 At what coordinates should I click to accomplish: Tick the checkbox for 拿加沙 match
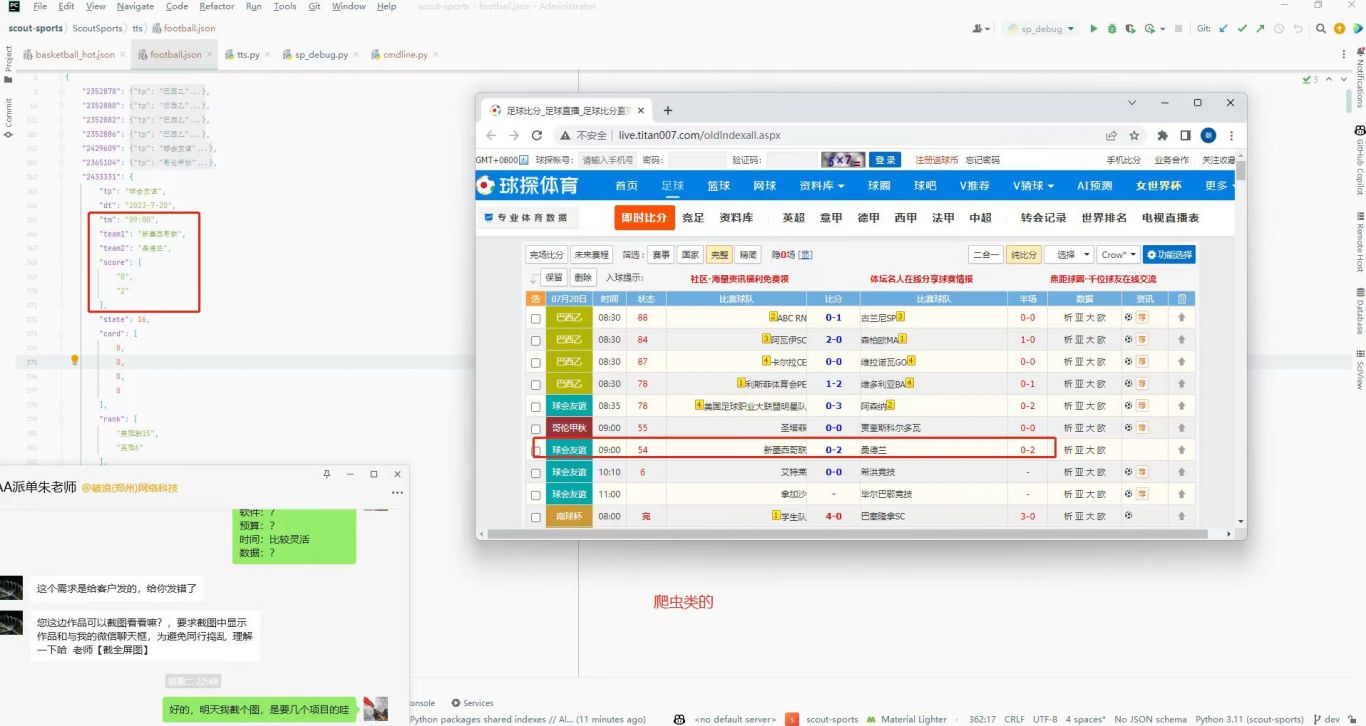[x=536, y=495]
